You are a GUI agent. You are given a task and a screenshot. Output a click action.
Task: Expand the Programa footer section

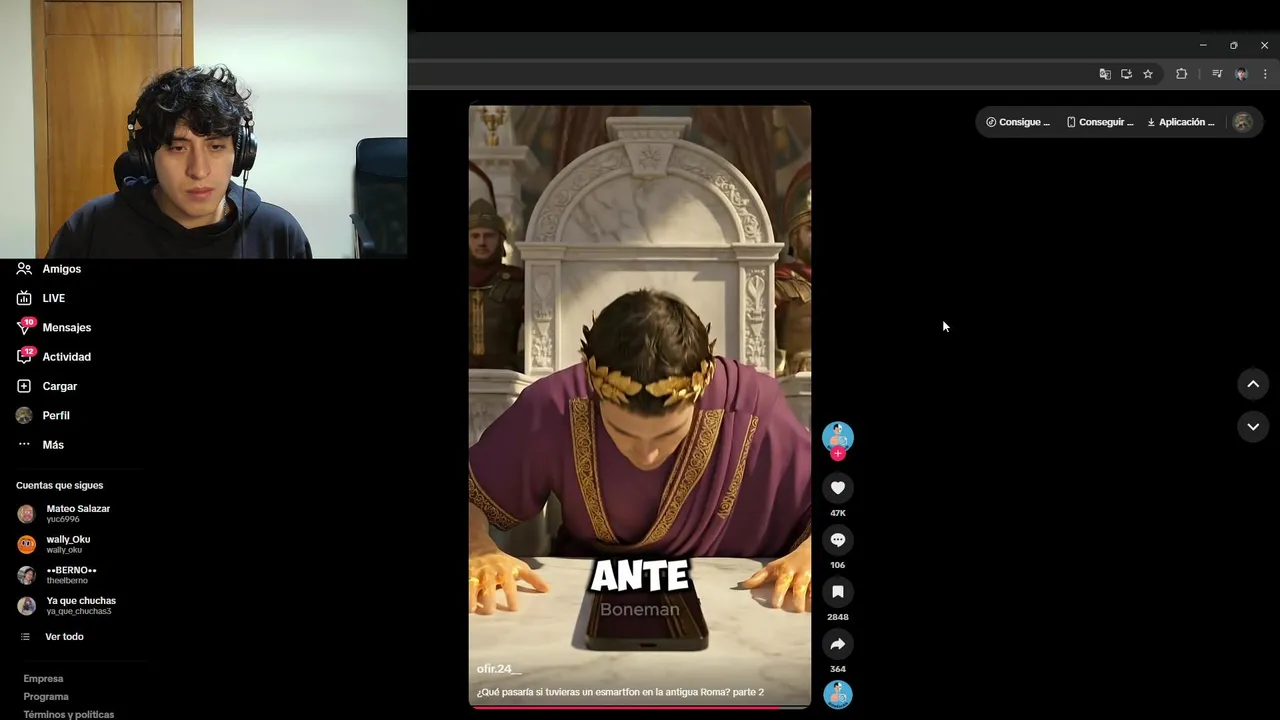pos(46,697)
